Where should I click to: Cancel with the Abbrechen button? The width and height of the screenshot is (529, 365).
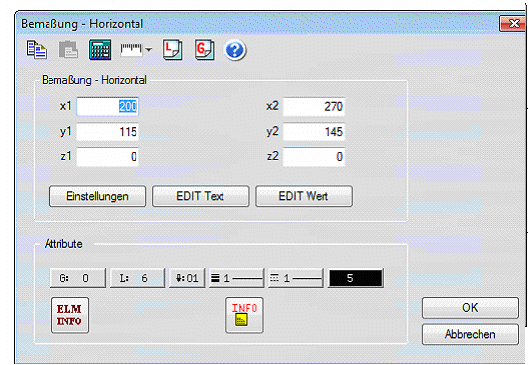click(470, 334)
